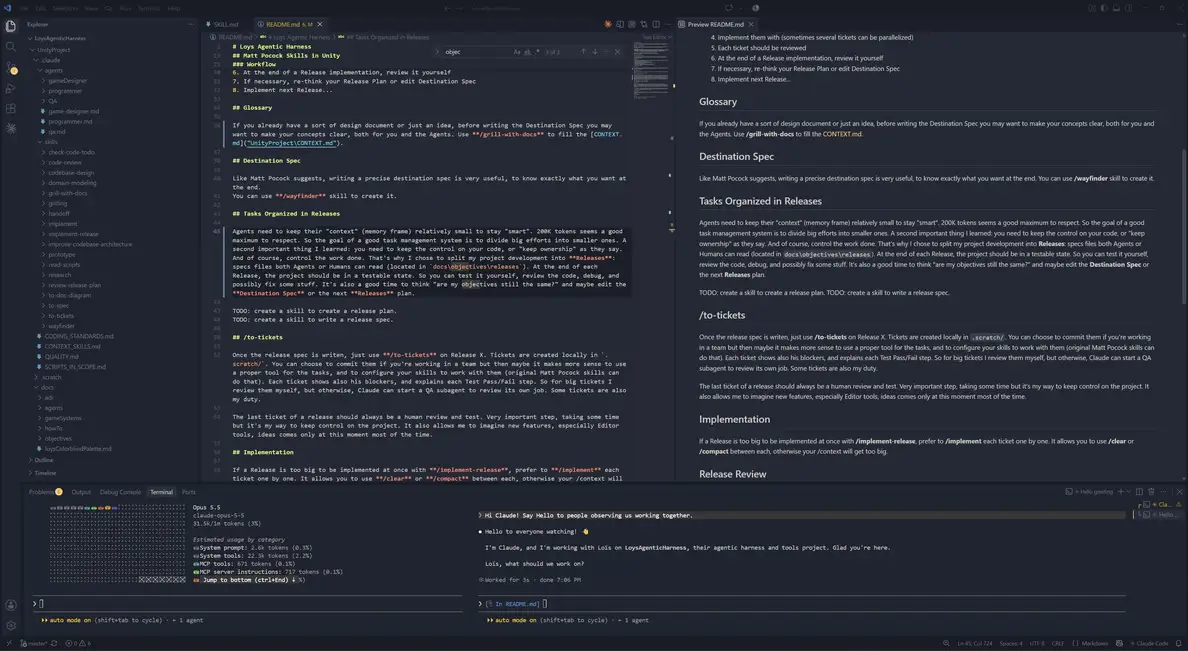Open the Explorer view in activity bar
This screenshot has width=1188, height=651.
pyautogui.click(x=11, y=26)
